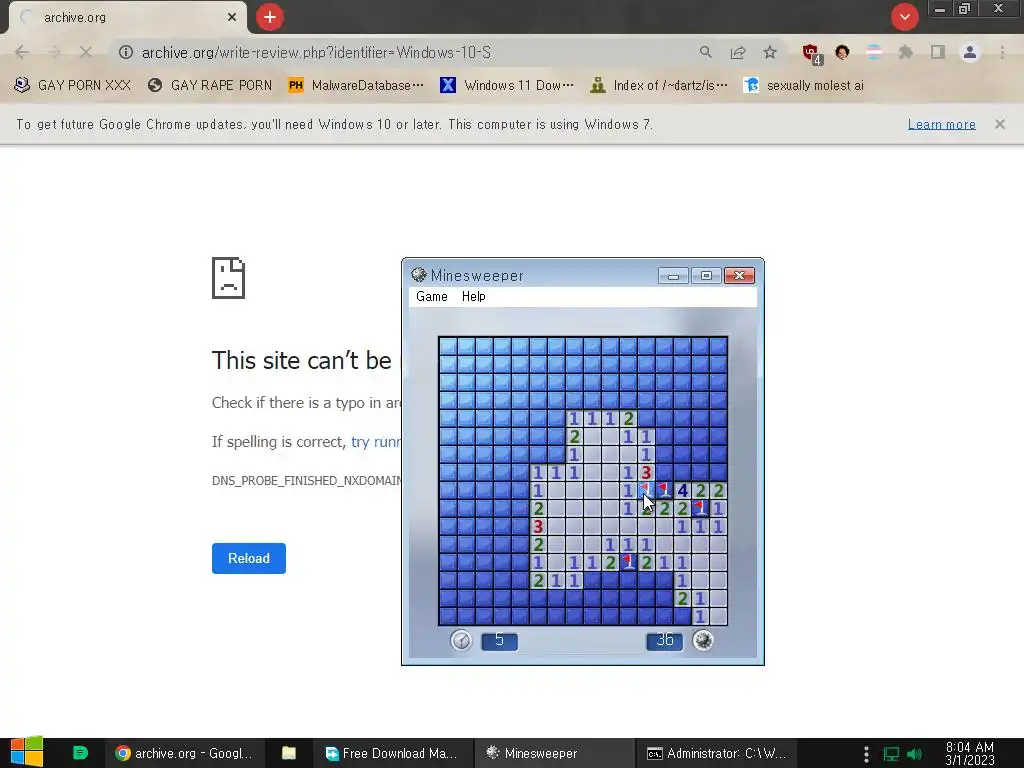The height and width of the screenshot is (768, 1024).
Task: Open the Chrome profile avatar button
Action: click(x=970, y=52)
